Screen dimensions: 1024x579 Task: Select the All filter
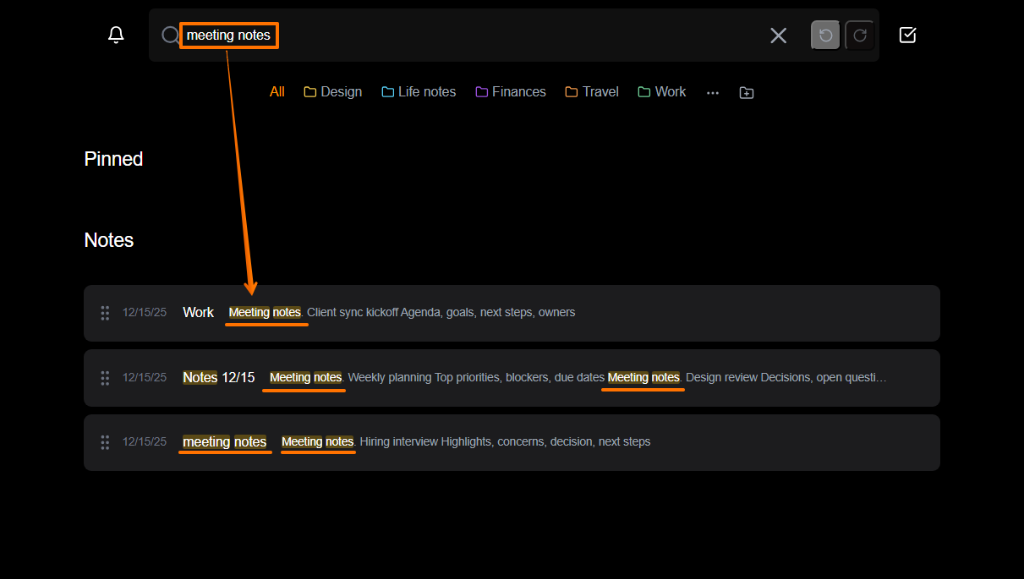pyautogui.click(x=277, y=91)
